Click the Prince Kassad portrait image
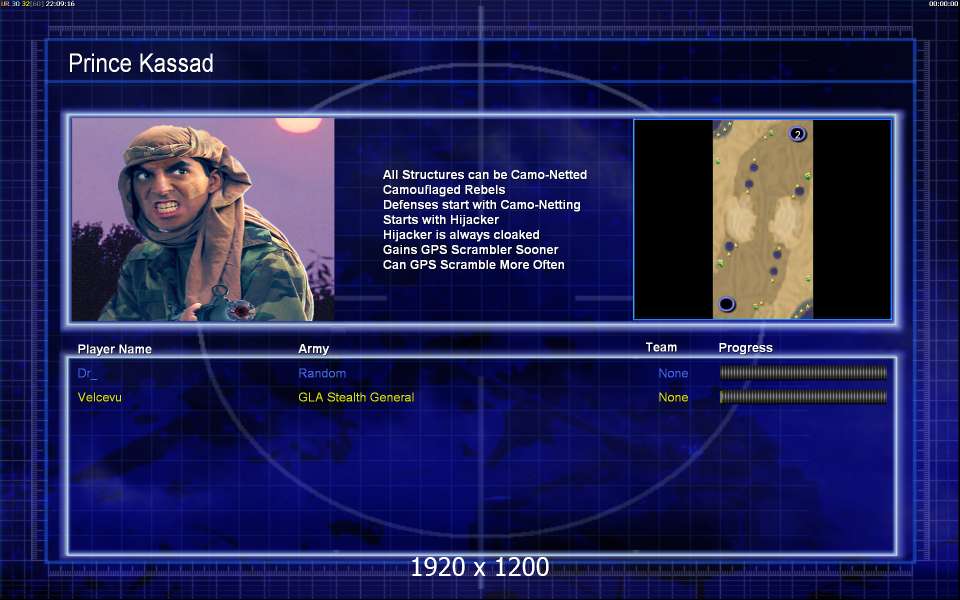The image size is (960, 600). (x=203, y=219)
